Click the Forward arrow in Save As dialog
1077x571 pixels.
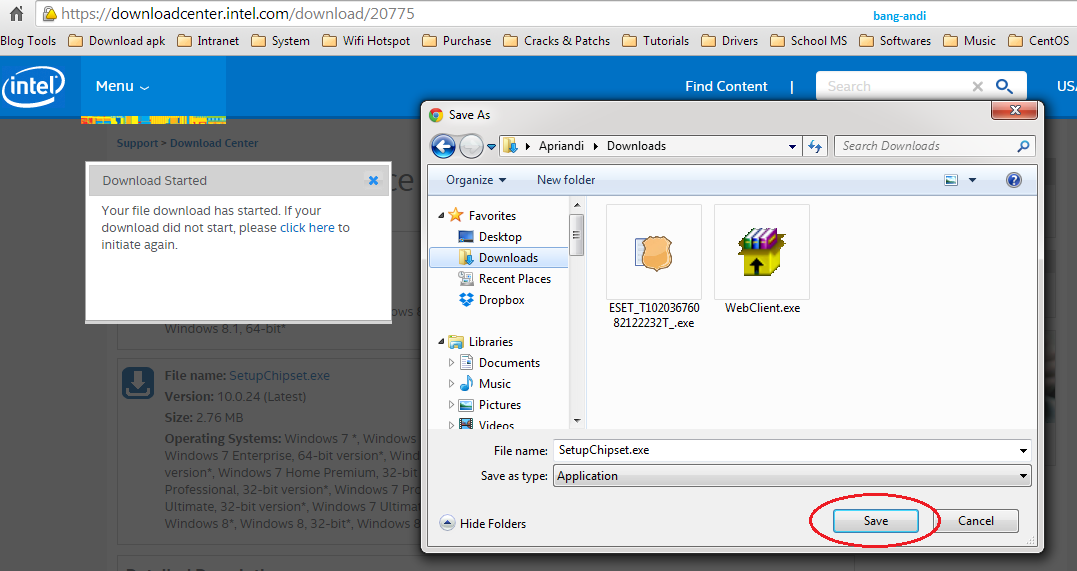(x=471, y=146)
